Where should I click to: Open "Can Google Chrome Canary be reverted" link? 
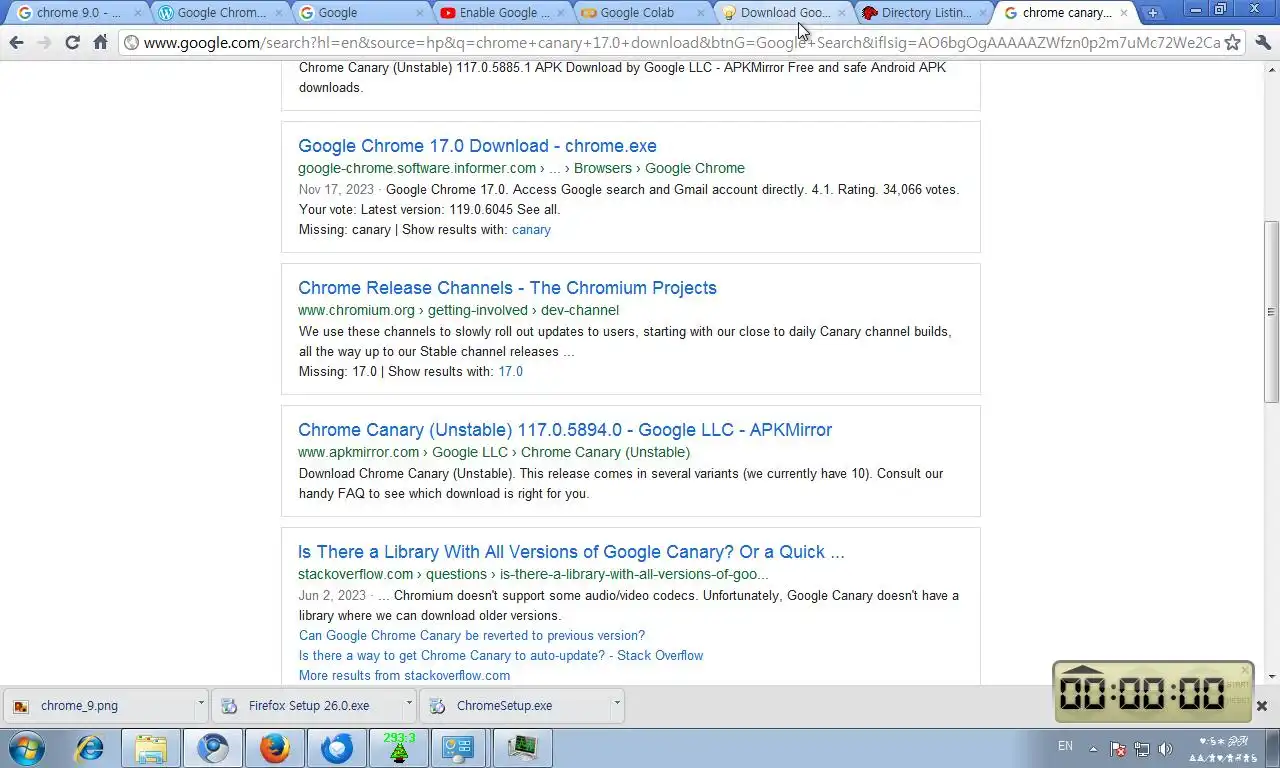472,636
